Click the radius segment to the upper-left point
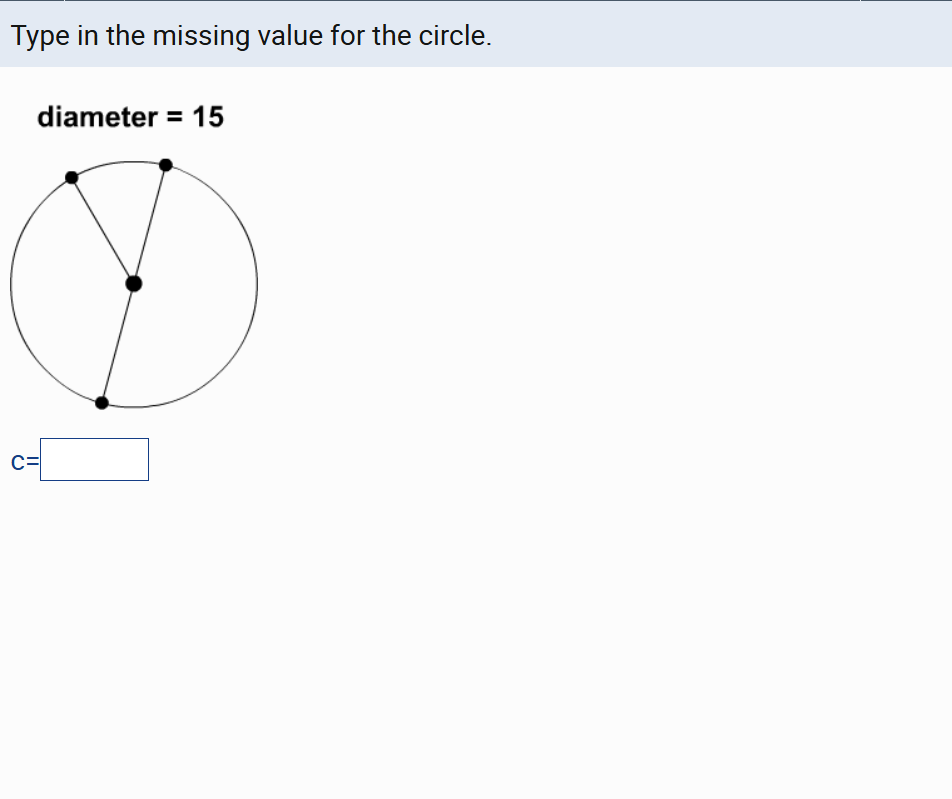 point(102,230)
